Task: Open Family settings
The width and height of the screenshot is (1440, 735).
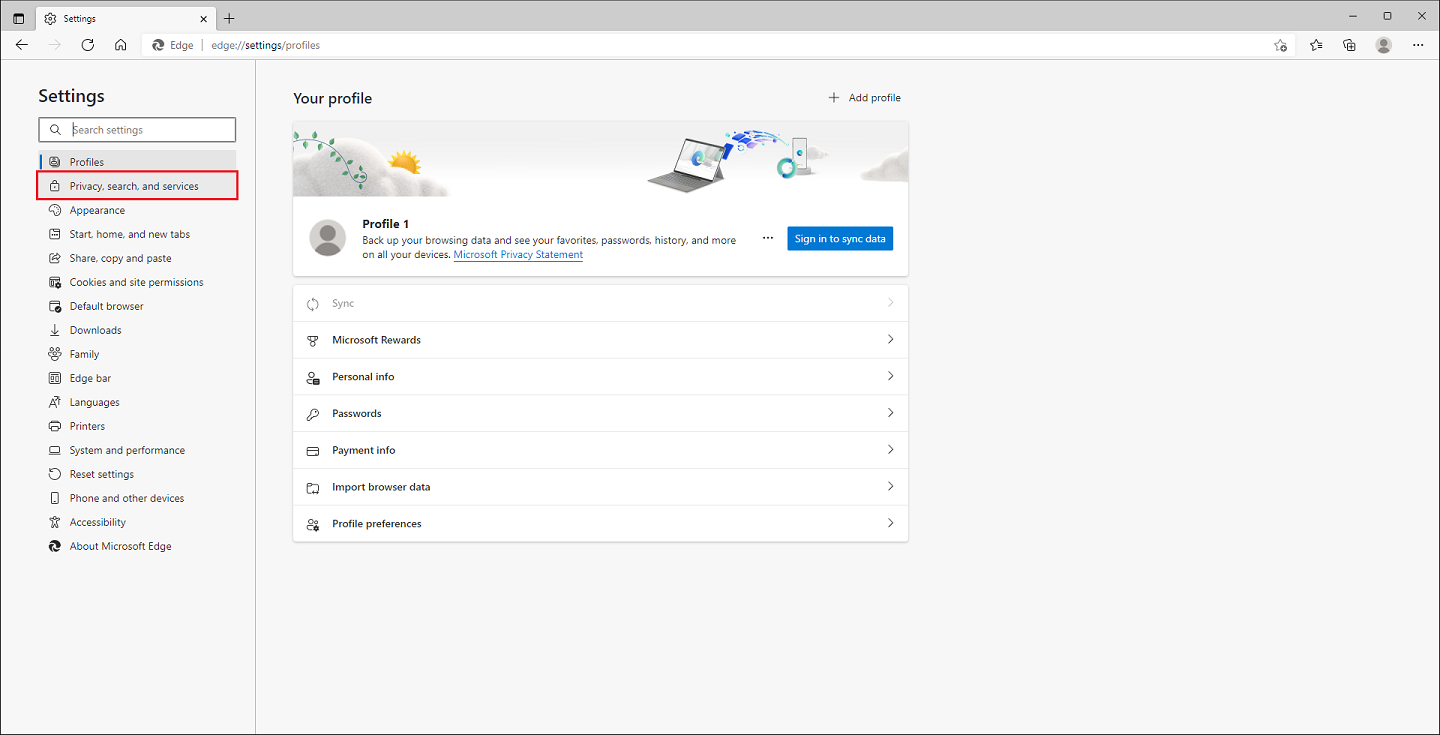Action: point(137,354)
